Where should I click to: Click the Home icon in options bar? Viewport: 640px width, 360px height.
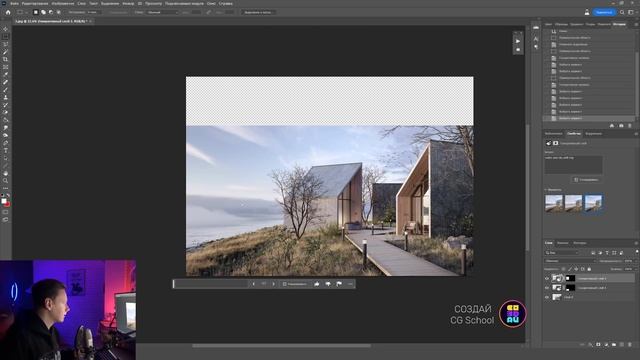[x=8, y=12]
